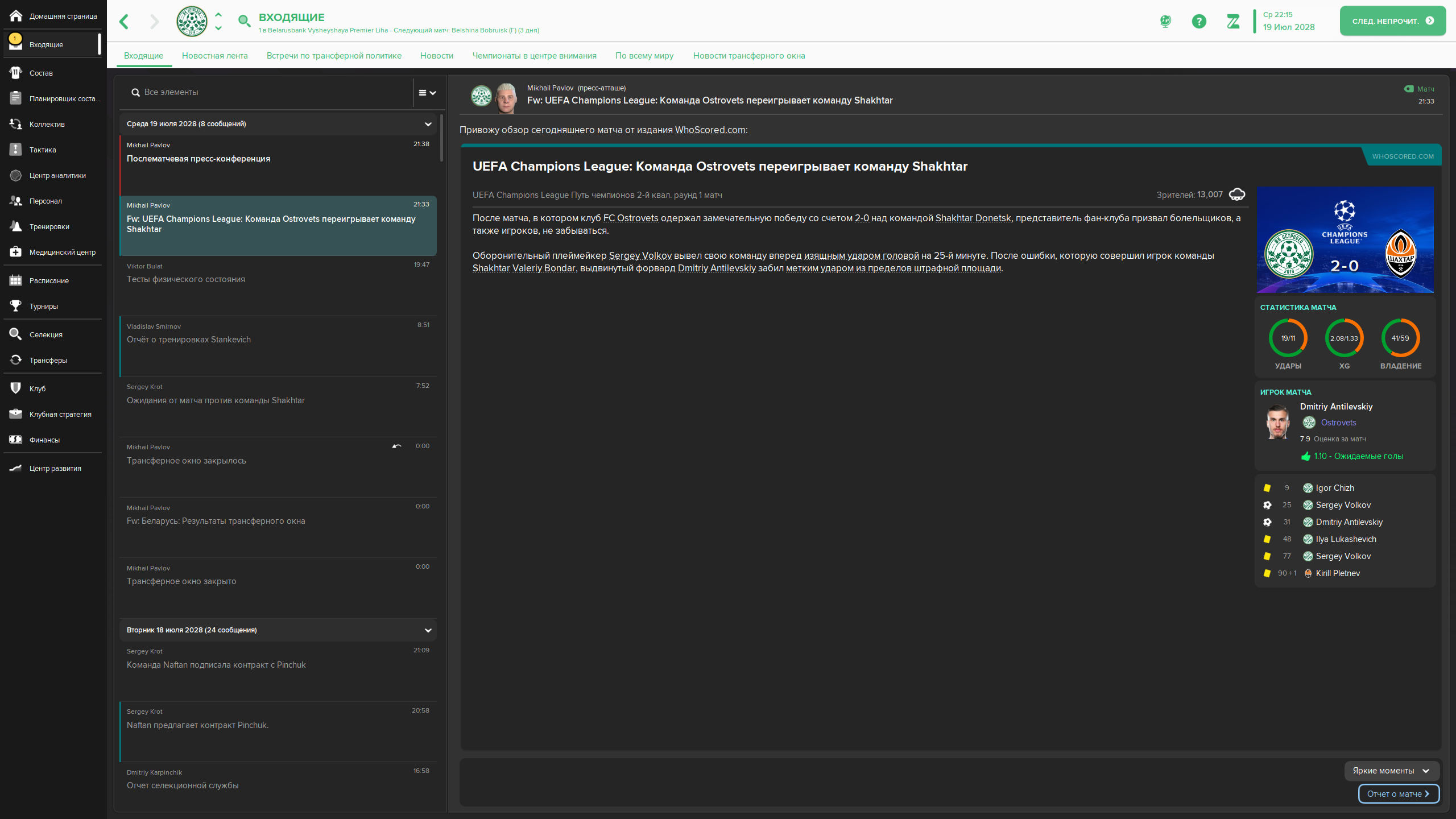
Task: Open Fw: Беларусь: Результаты трансферного окна
Action: tap(278, 527)
